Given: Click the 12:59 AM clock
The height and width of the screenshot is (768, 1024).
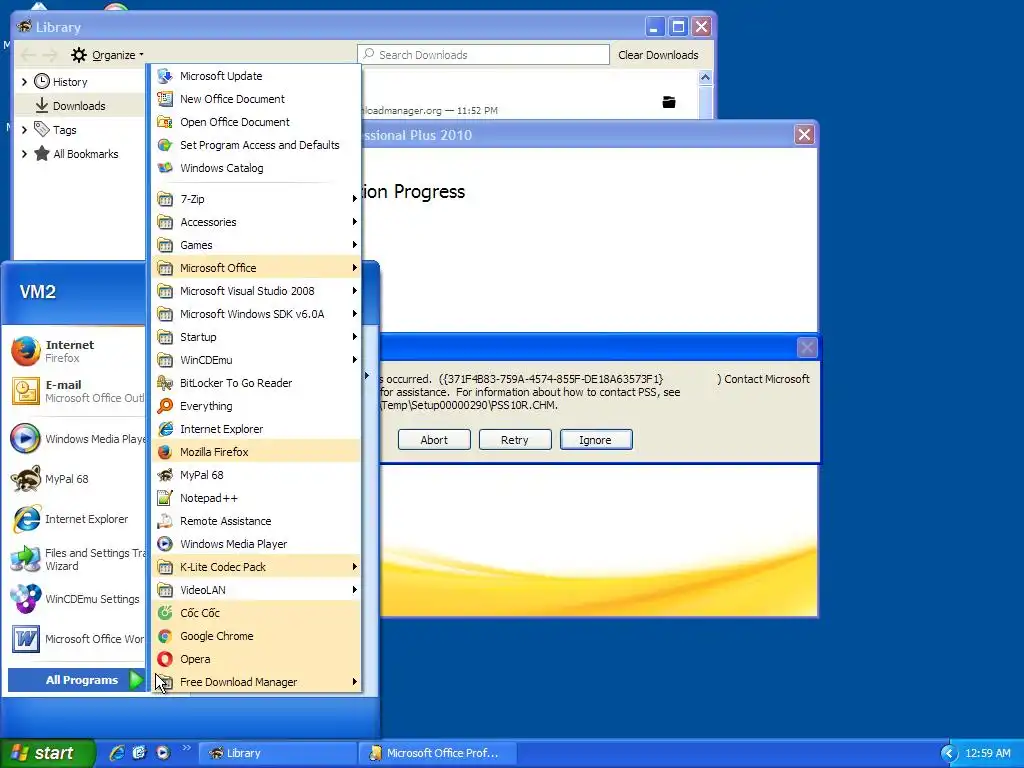Looking at the screenshot, I should coord(988,753).
